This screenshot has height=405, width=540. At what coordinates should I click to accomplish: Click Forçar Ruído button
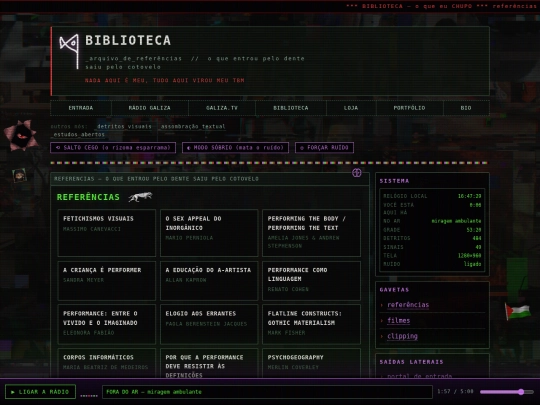pyautogui.click(x=324, y=147)
